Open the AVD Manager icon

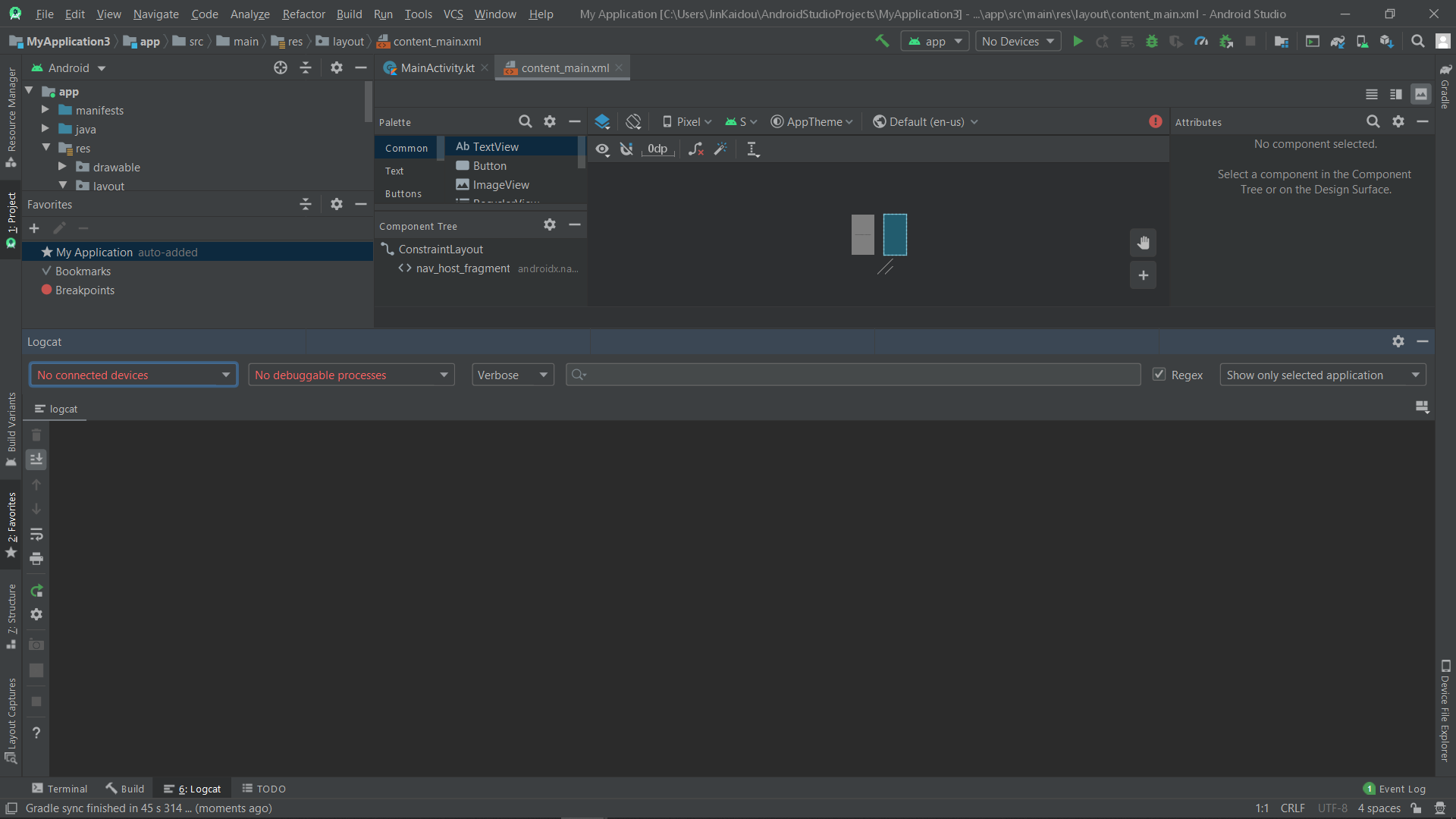coord(1362,41)
